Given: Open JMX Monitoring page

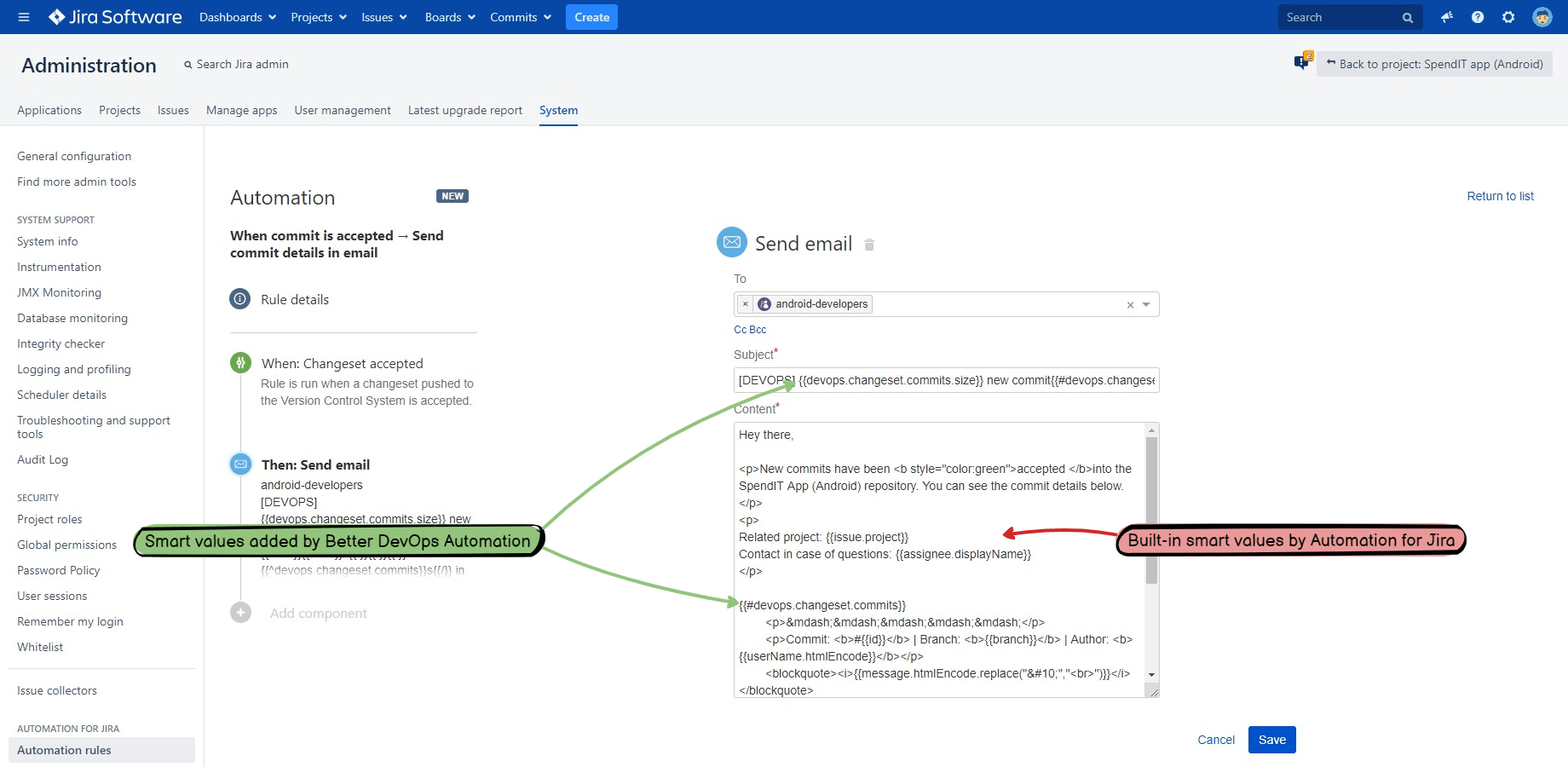Looking at the screenshot, I should click(59, 292).
